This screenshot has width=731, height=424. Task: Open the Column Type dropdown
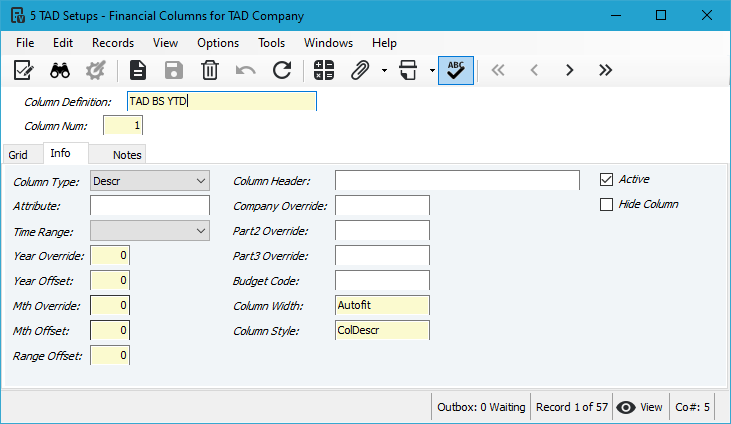pos(150,181)
